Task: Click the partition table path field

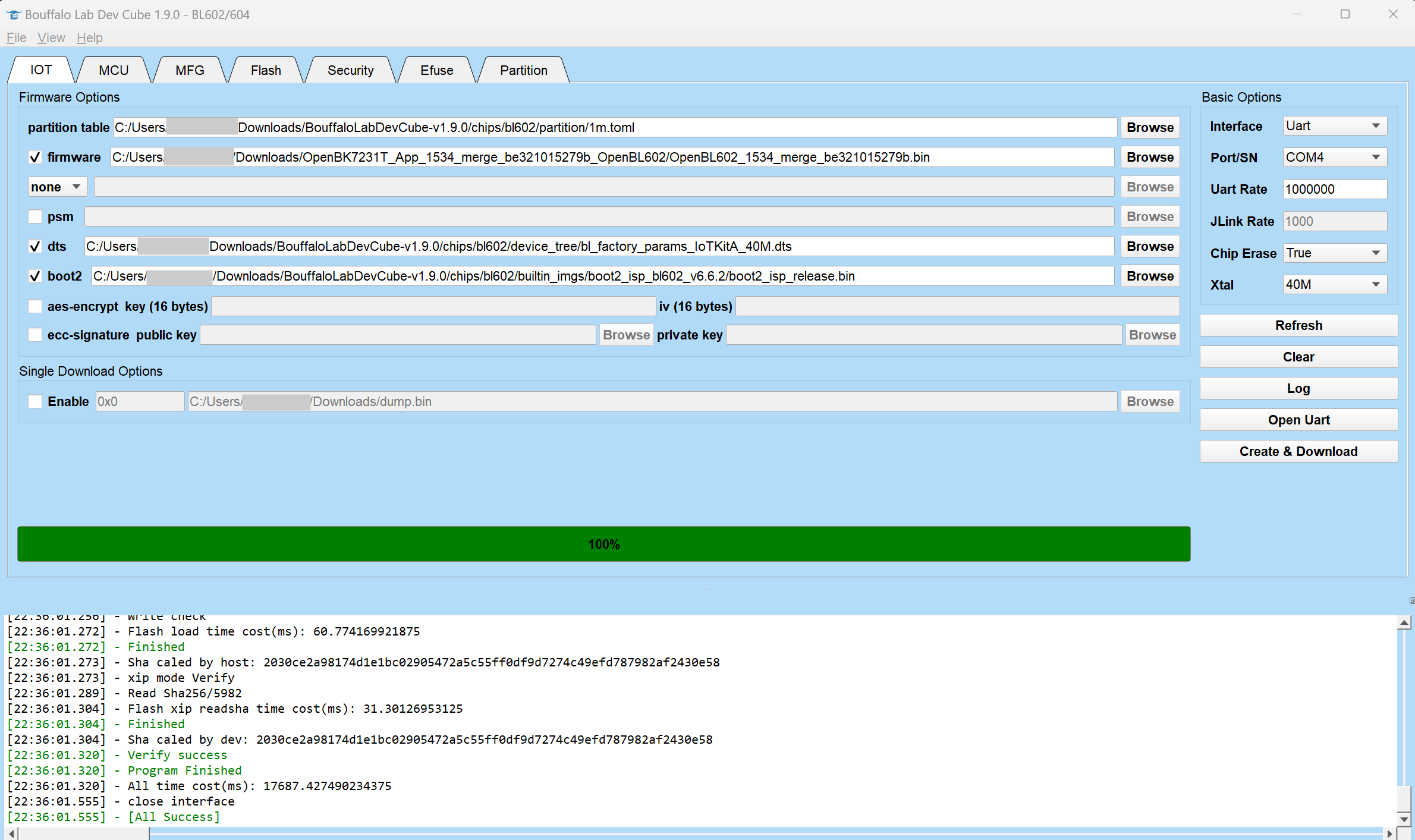Action: [615, 127]
